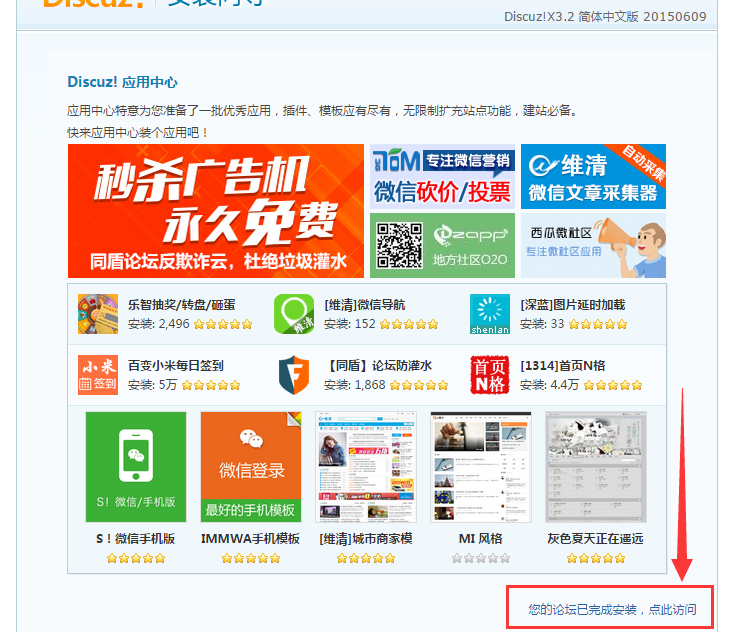Screen dimensions: 735x632
Task: Click the QR code image
Action: click(x=398, y=245)
